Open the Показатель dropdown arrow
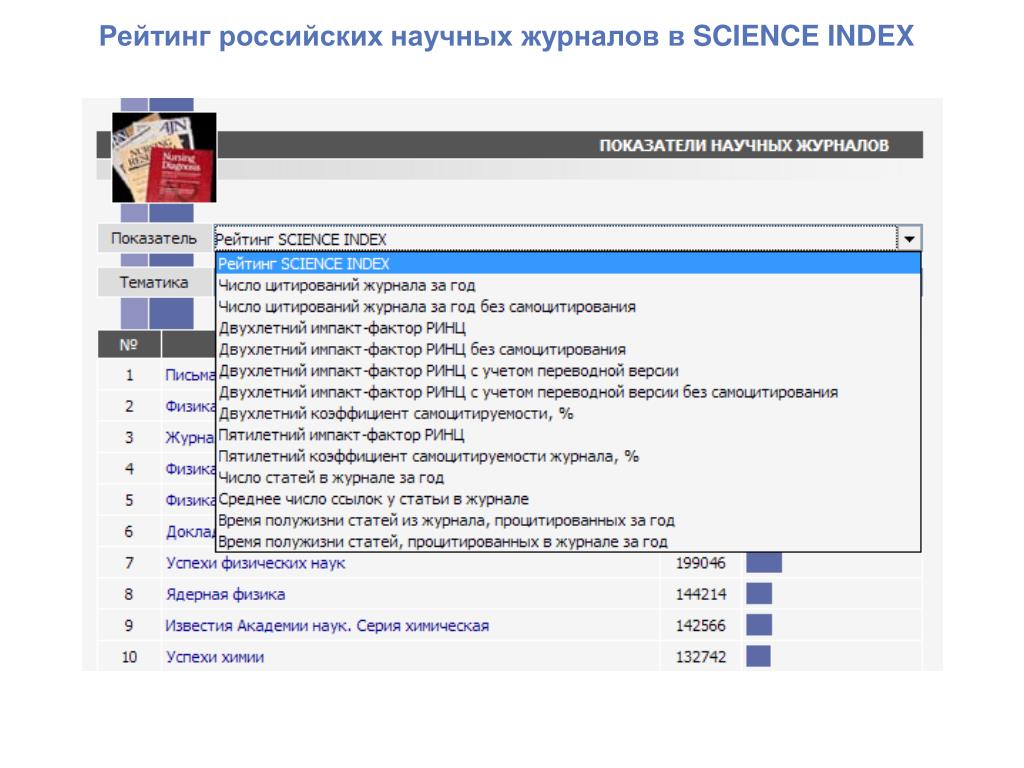Image resolution: width=1024 pixels, height=768 pixels. point(909,239)
